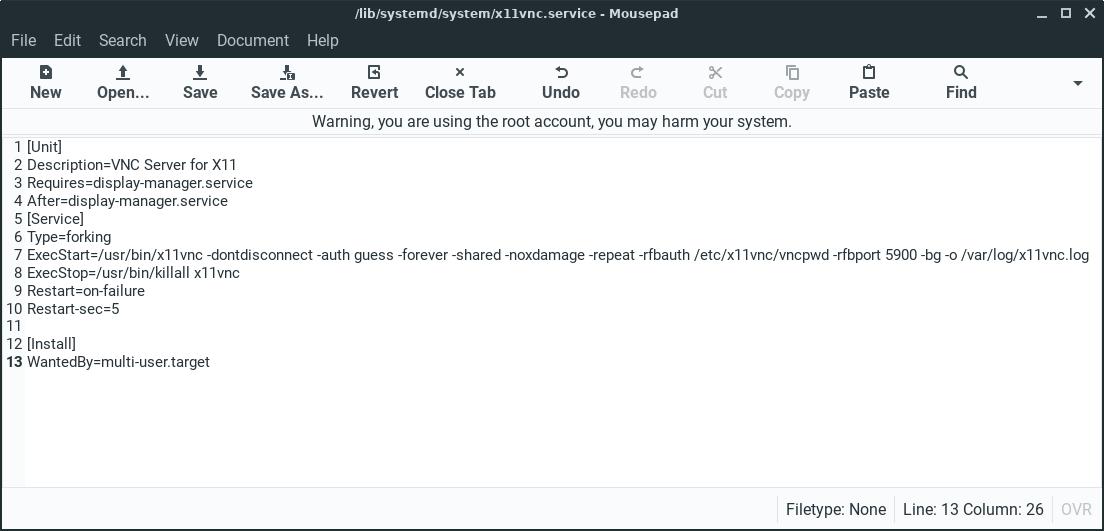Open the Edit menu
The height and width of the screenshot is (531, 1104).
coord(68,40)
